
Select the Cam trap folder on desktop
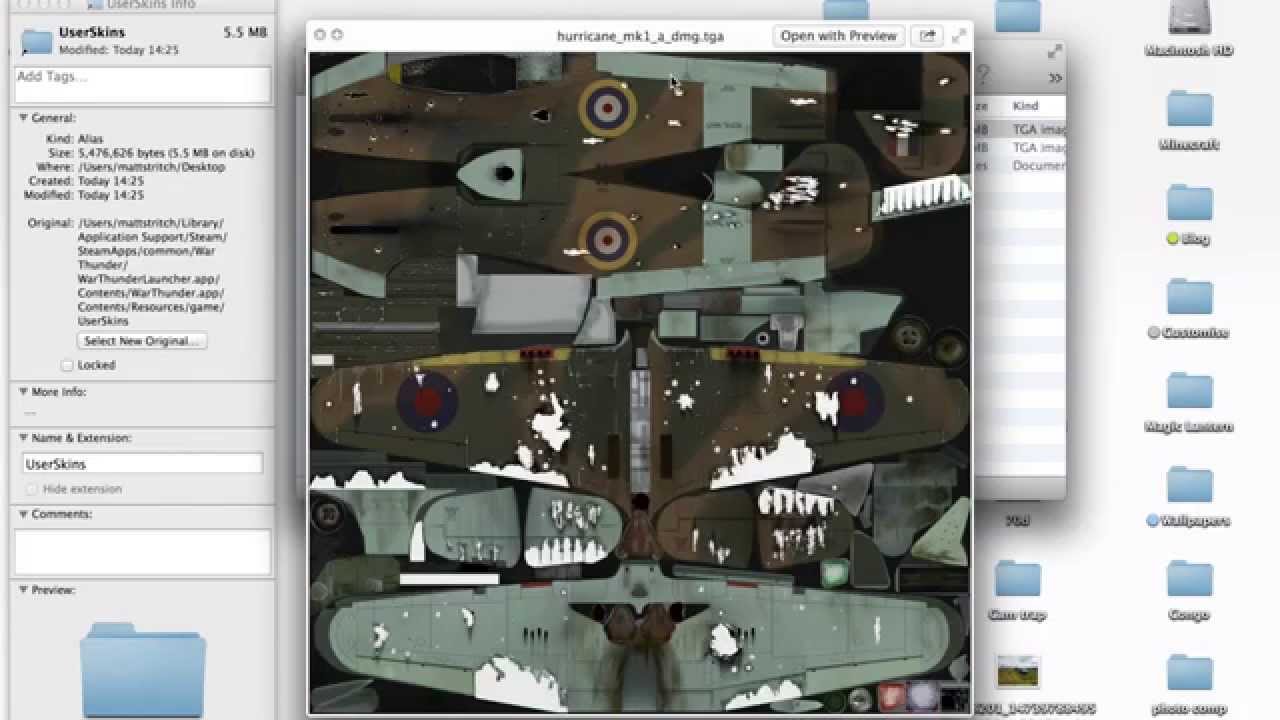click(x=1017, y=579)
